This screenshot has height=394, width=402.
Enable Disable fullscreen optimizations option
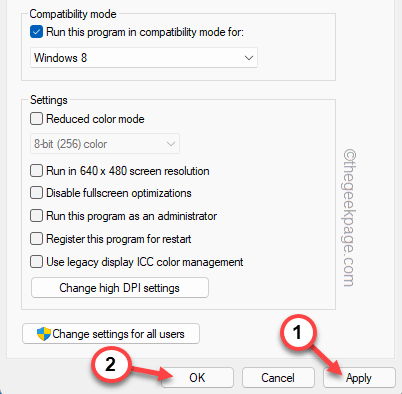[36, 193]
